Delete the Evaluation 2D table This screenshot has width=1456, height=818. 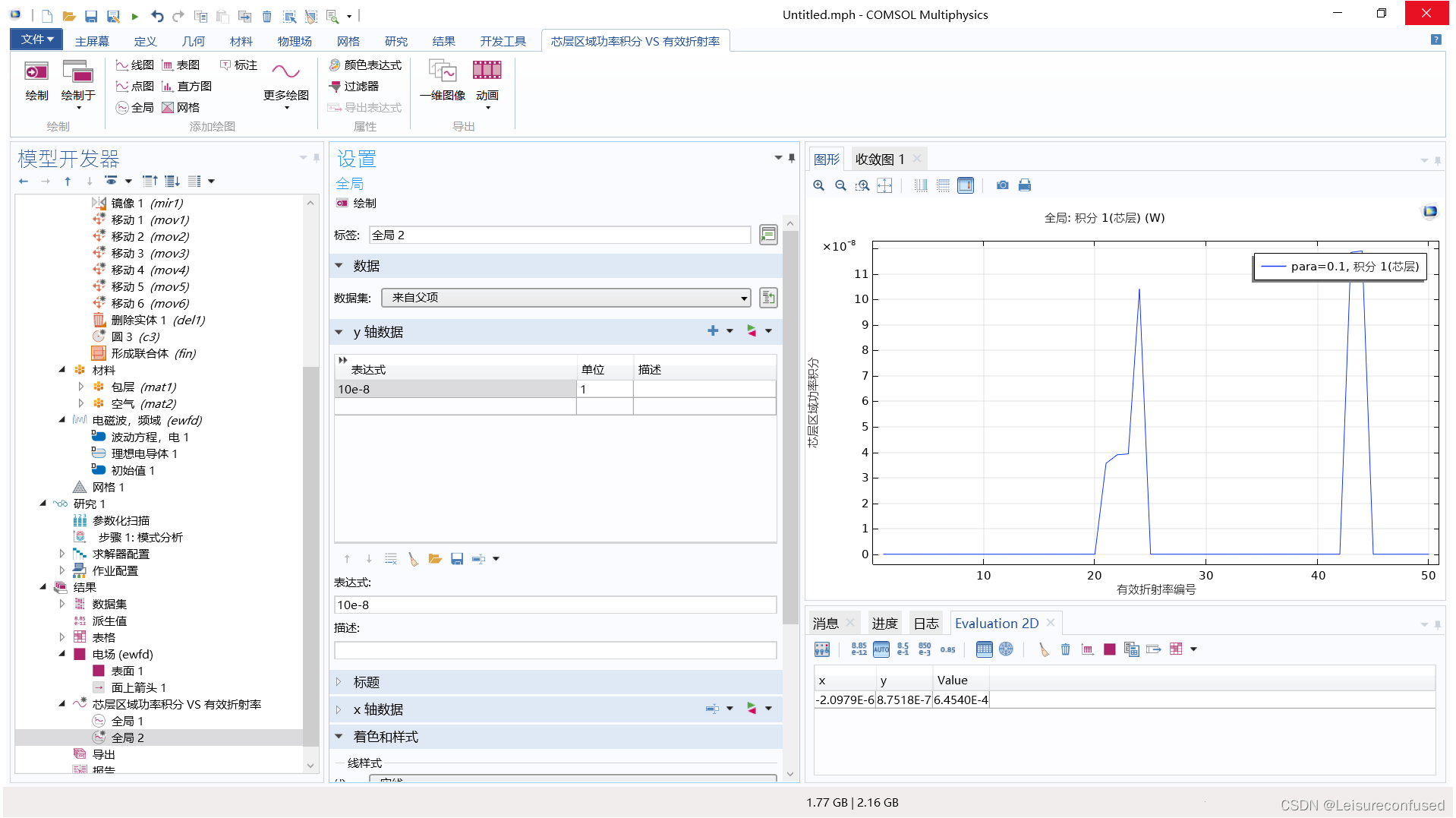[x=1066, y=649]
